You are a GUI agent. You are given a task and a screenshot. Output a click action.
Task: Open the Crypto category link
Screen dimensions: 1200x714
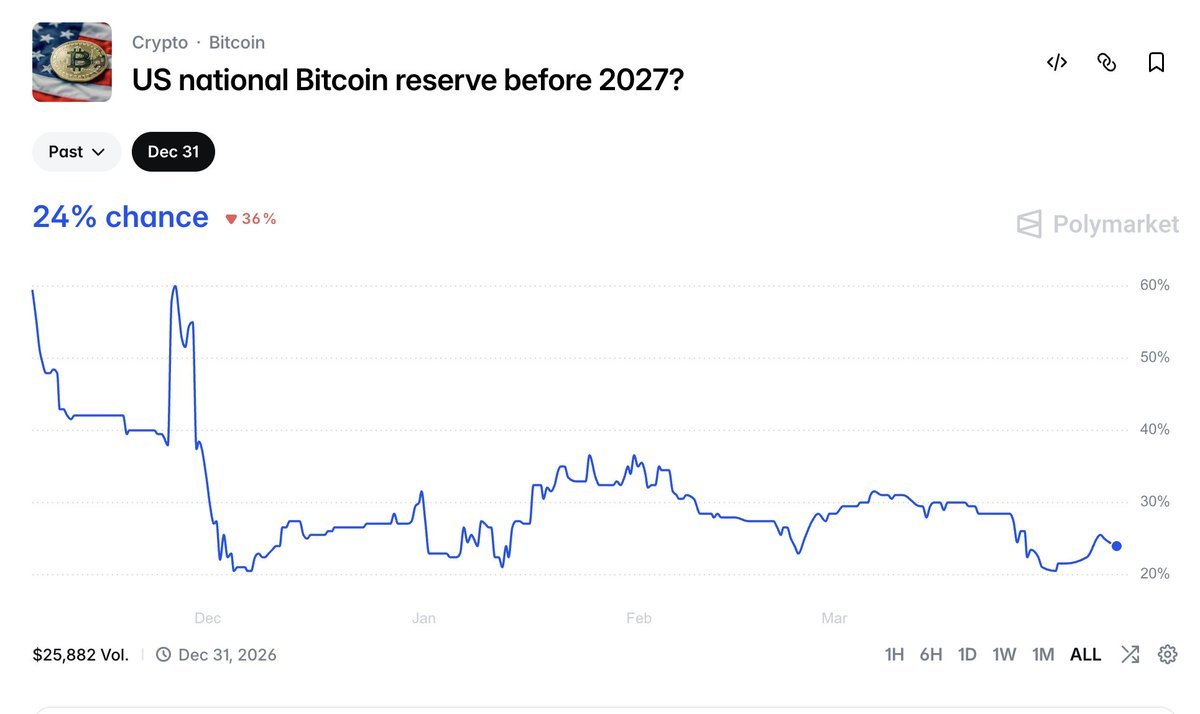coord(160,42)
